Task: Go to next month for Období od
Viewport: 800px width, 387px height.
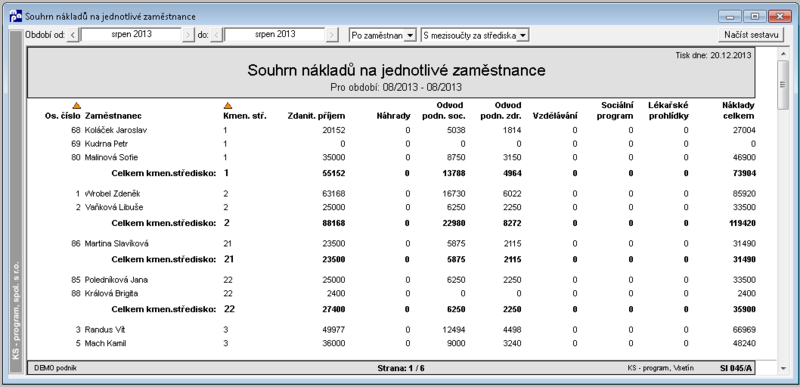Action: [x=188, y=35]
